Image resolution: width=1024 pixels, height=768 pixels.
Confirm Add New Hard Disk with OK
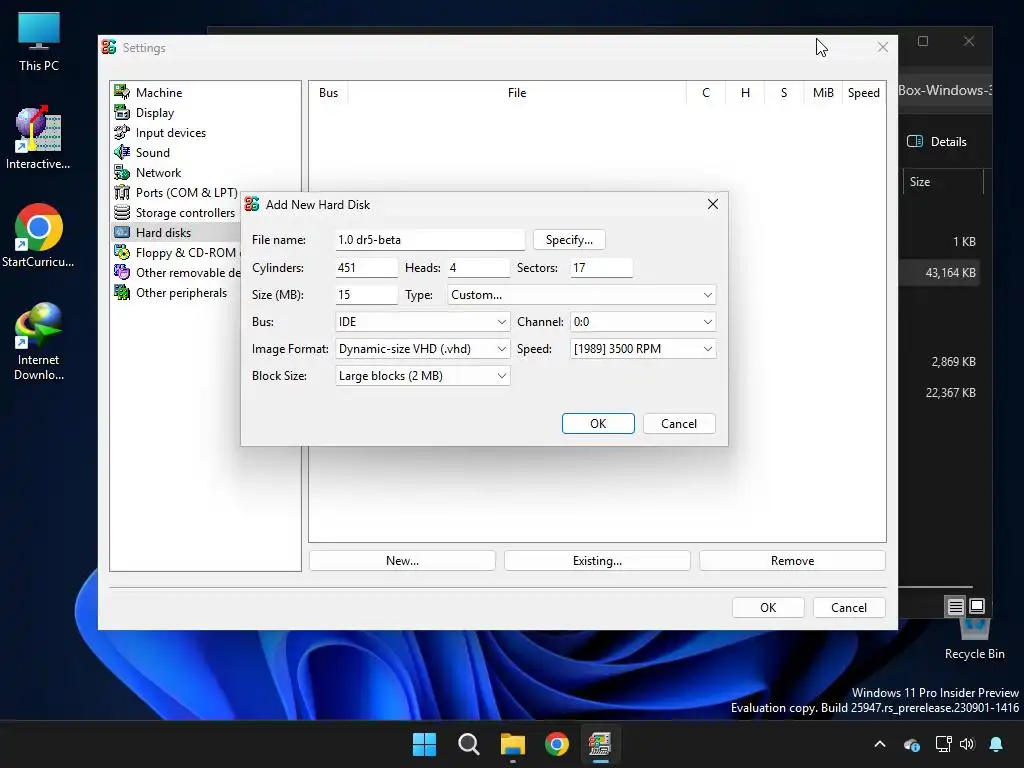pos(598,424)
